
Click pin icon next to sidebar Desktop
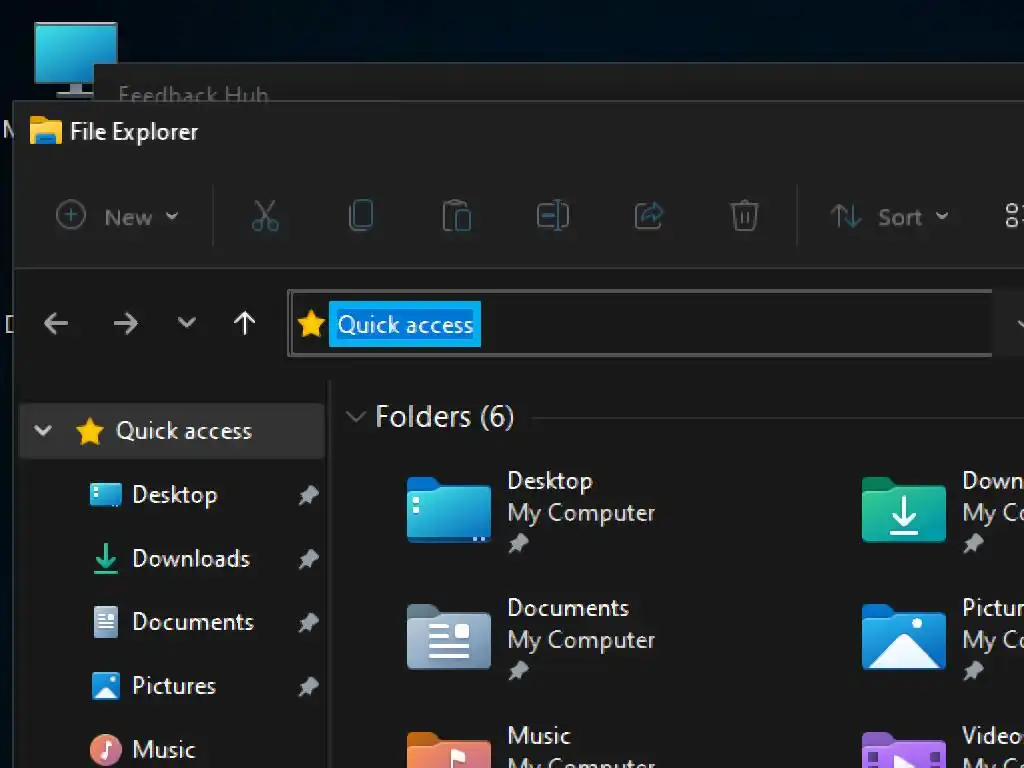(x=308, y=496)
